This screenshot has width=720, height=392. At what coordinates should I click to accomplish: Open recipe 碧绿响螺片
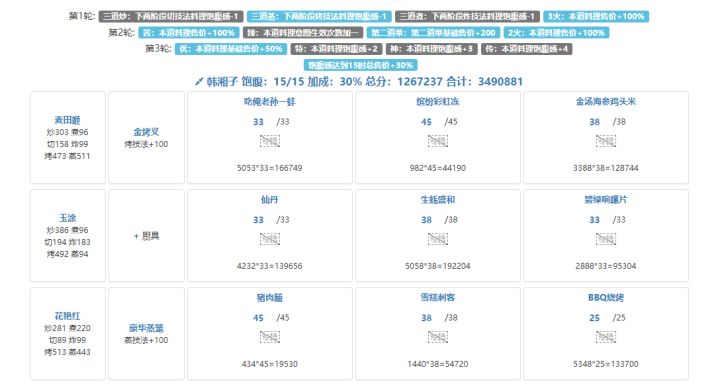[x=606, y=200]
